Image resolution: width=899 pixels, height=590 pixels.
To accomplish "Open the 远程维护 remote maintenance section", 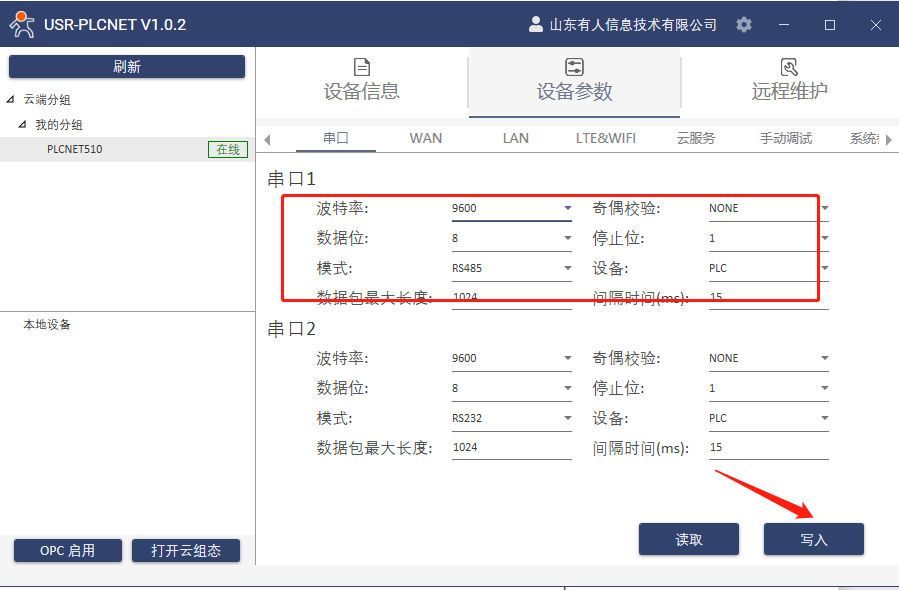I will 789,80.
